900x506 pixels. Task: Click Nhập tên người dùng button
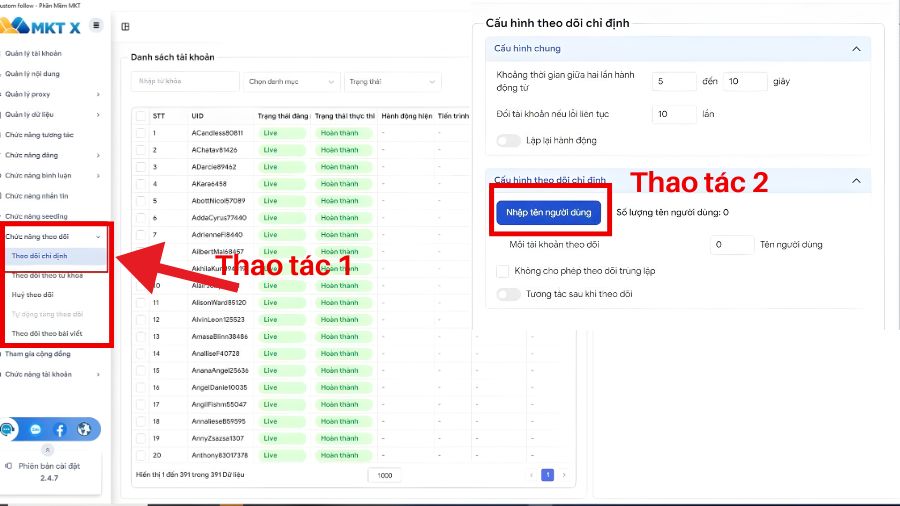549,213
